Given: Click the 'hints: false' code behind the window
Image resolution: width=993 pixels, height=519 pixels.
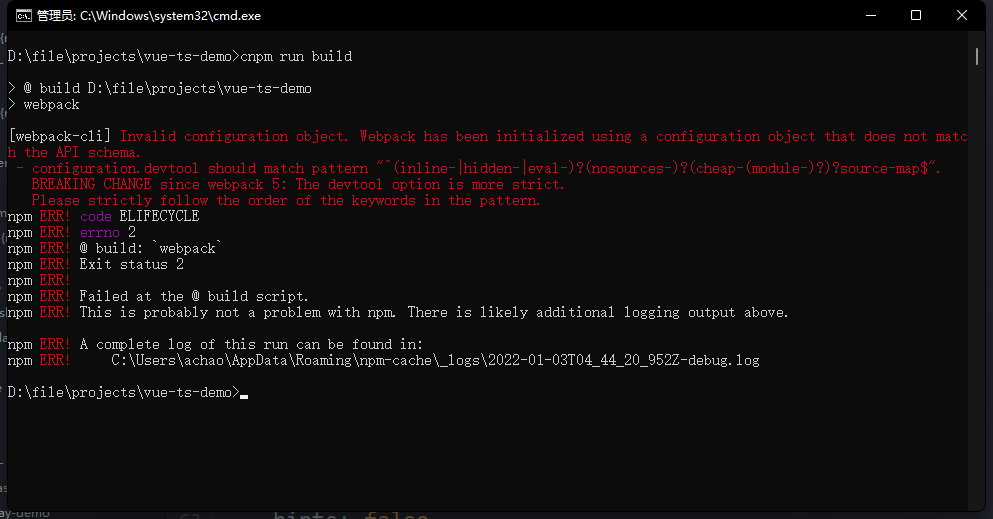Looking at the screenshot, I should point(350,514).
